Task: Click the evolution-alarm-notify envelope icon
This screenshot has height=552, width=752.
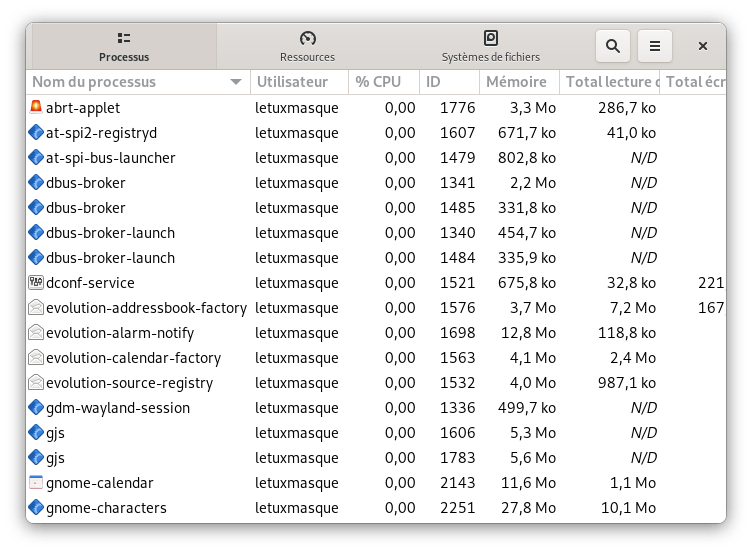Action: [37, 332]
